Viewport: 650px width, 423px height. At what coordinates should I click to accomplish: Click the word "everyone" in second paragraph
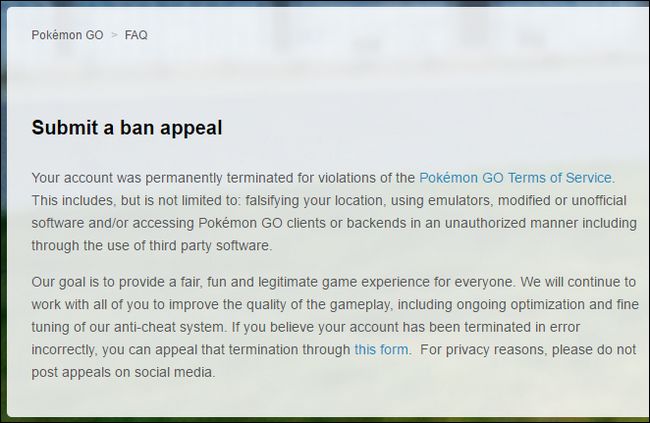483,282
